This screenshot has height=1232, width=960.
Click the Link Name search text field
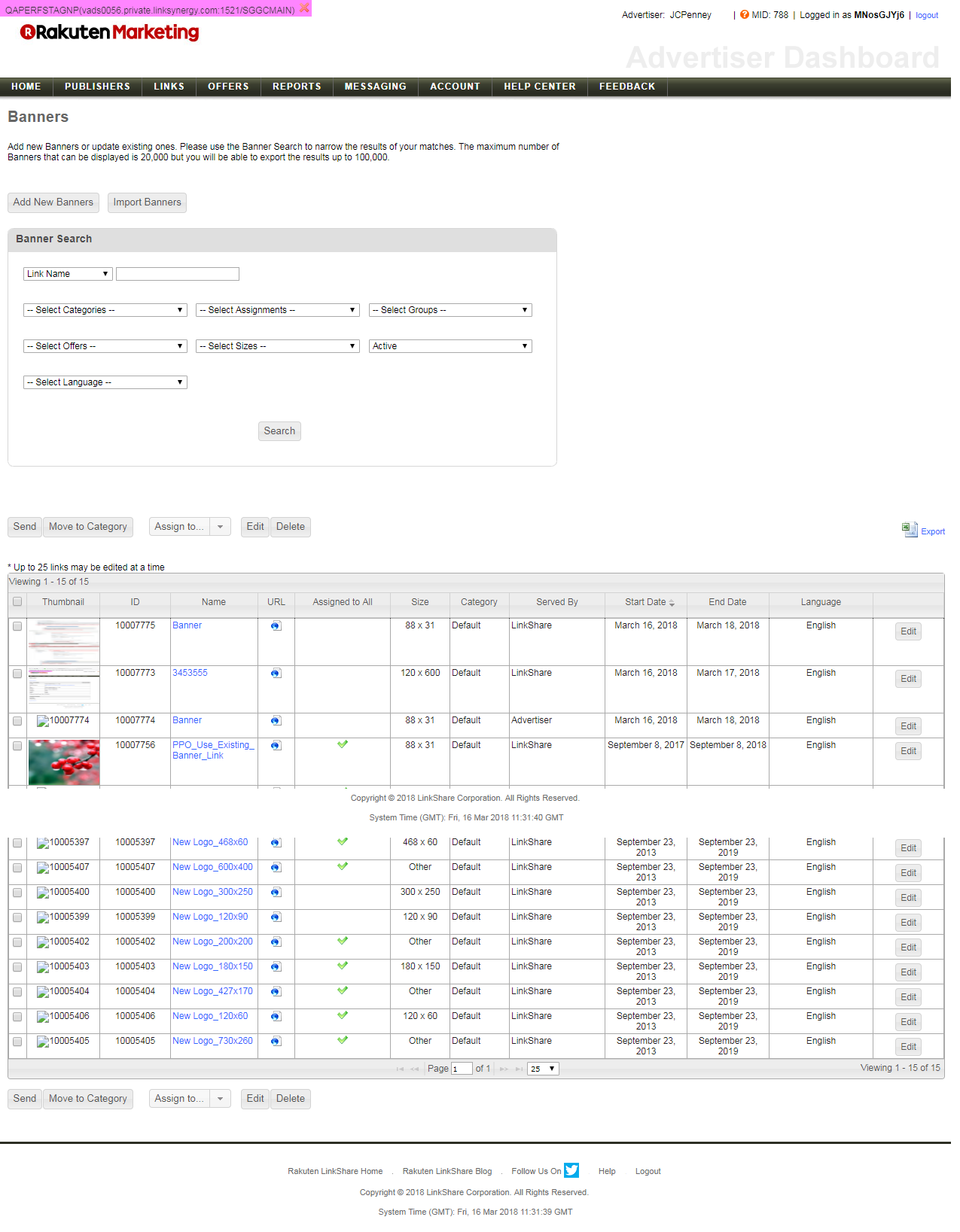(178, 274)
